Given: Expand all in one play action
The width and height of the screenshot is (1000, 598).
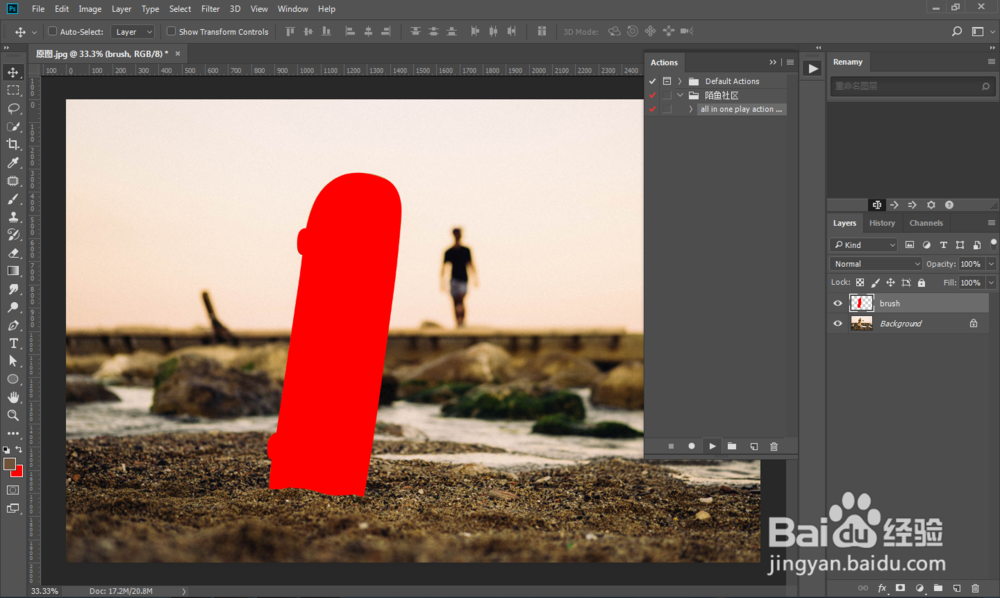Looking at the screenshot, I should pyautogui.click(x=691, y=109).
